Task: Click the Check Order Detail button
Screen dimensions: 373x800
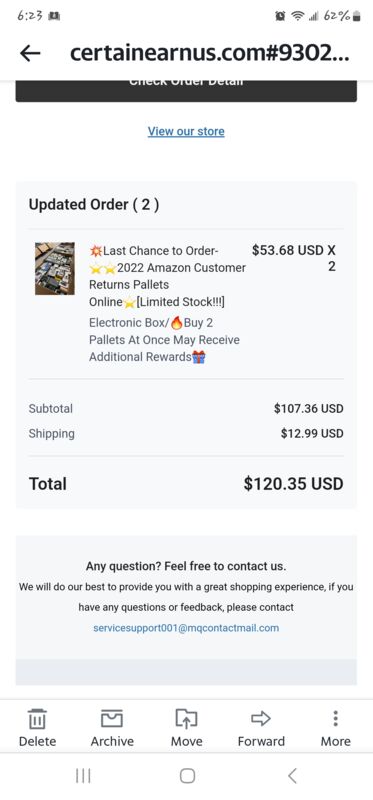Action: 186,91
